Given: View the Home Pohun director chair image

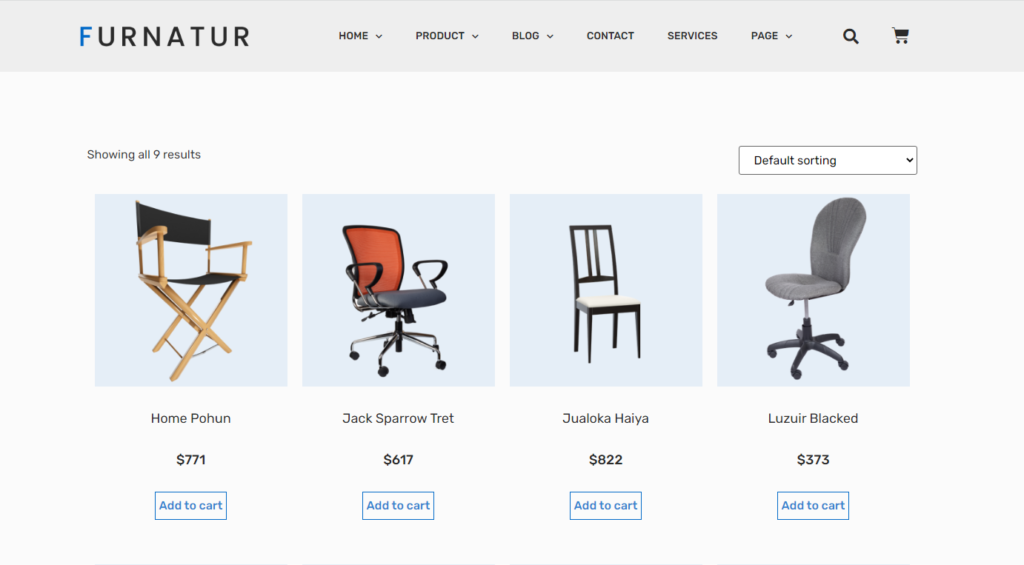Looking at the screenshot, I should pos(191,290).
